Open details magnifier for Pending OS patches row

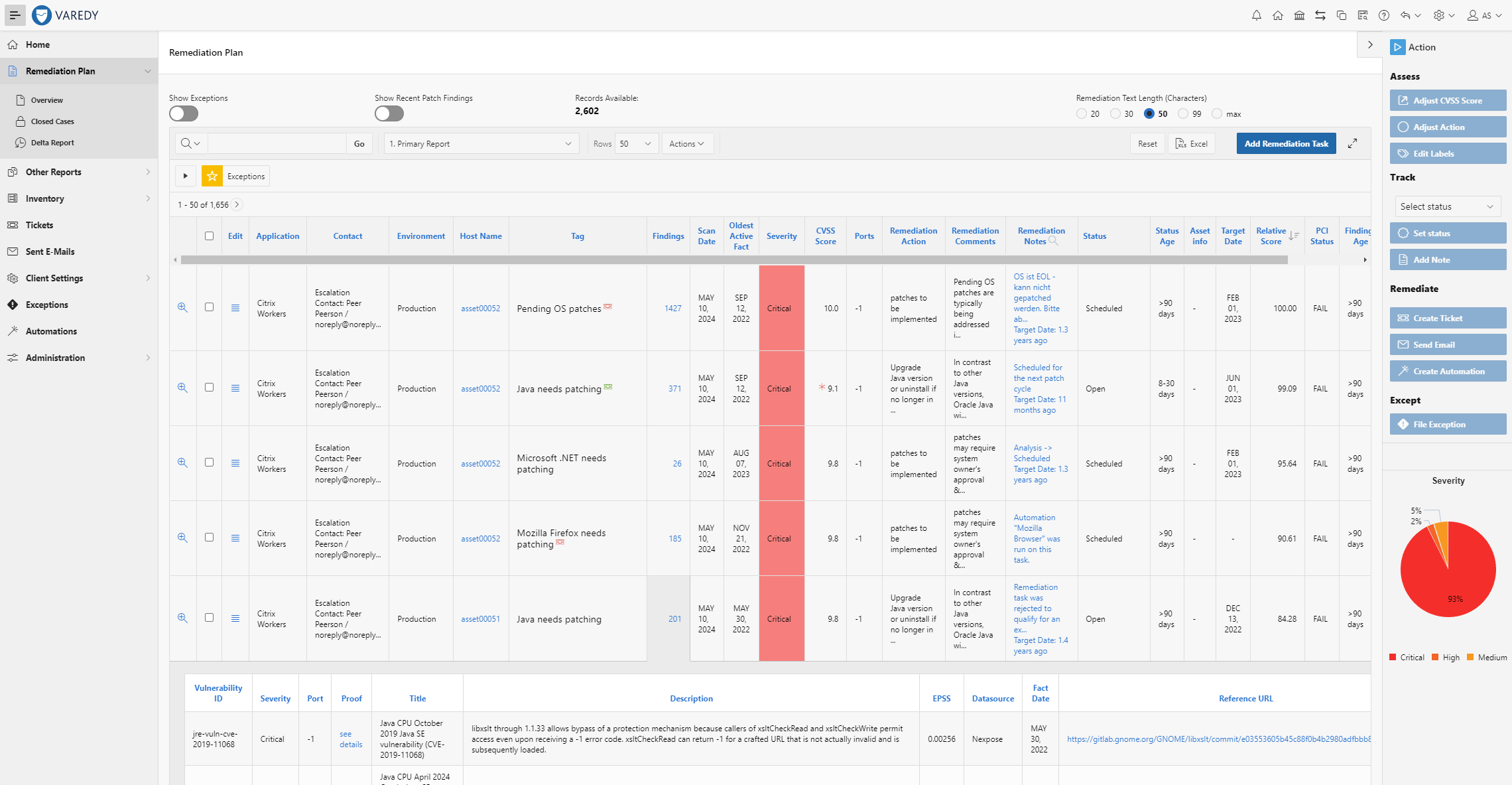[182, 307]
